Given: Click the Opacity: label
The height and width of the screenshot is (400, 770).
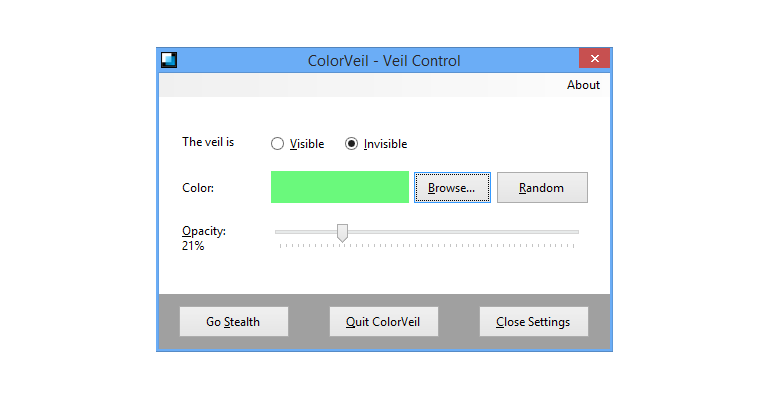Looking at the screenshot, I should (x=204, y=231).
